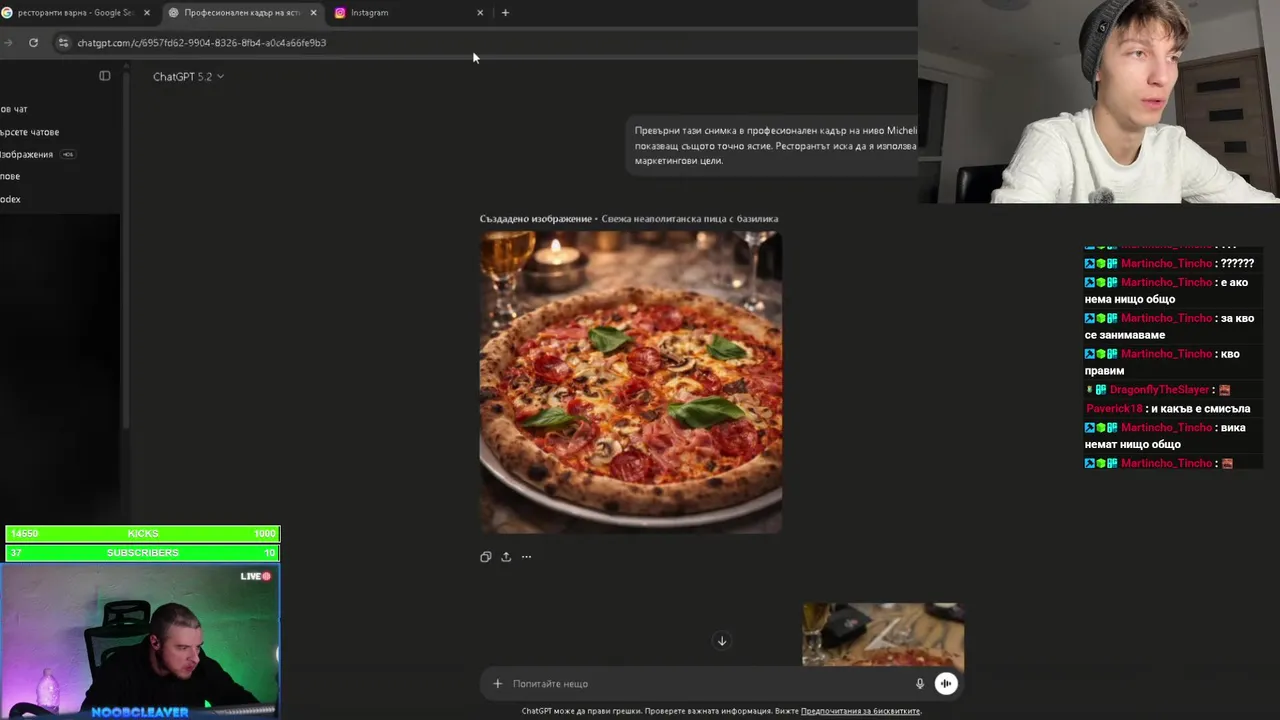Open cookie preferences link
This screenshot has width=1280, height=720.
860,711
